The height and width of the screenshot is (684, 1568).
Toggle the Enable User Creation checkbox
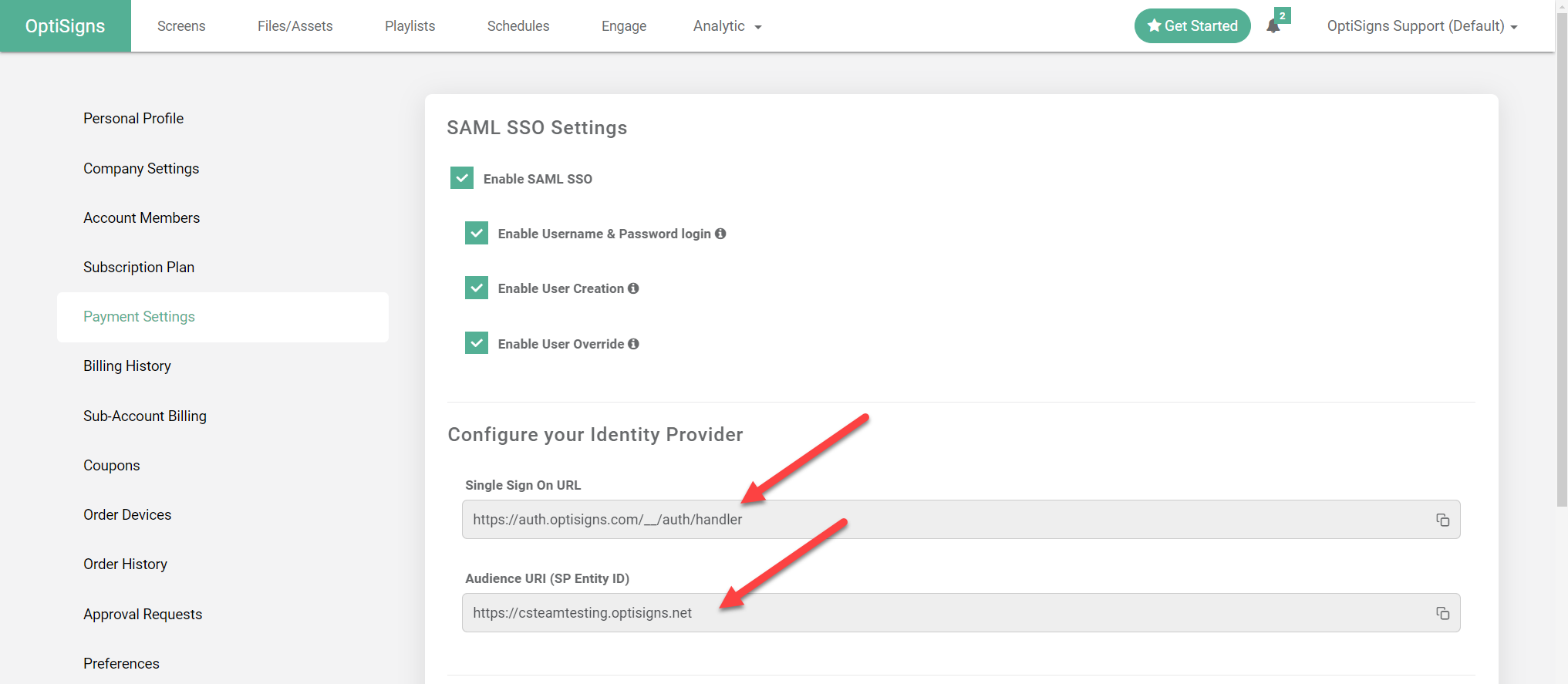[x=477, y=288]
